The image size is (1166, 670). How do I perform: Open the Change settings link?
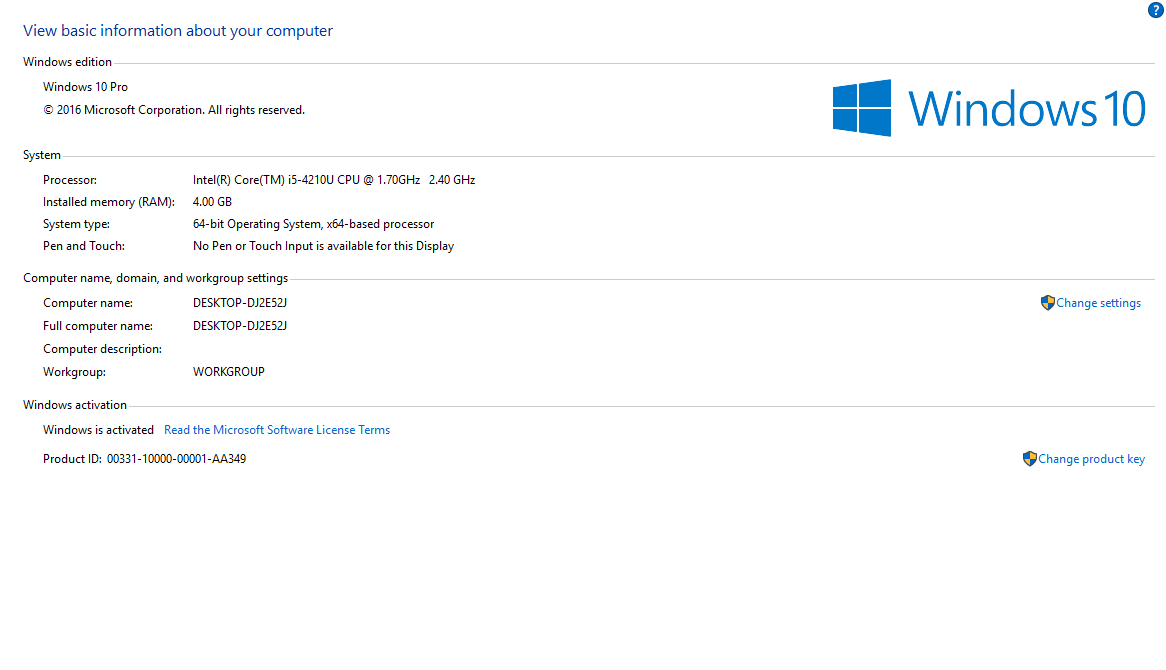1098,303
